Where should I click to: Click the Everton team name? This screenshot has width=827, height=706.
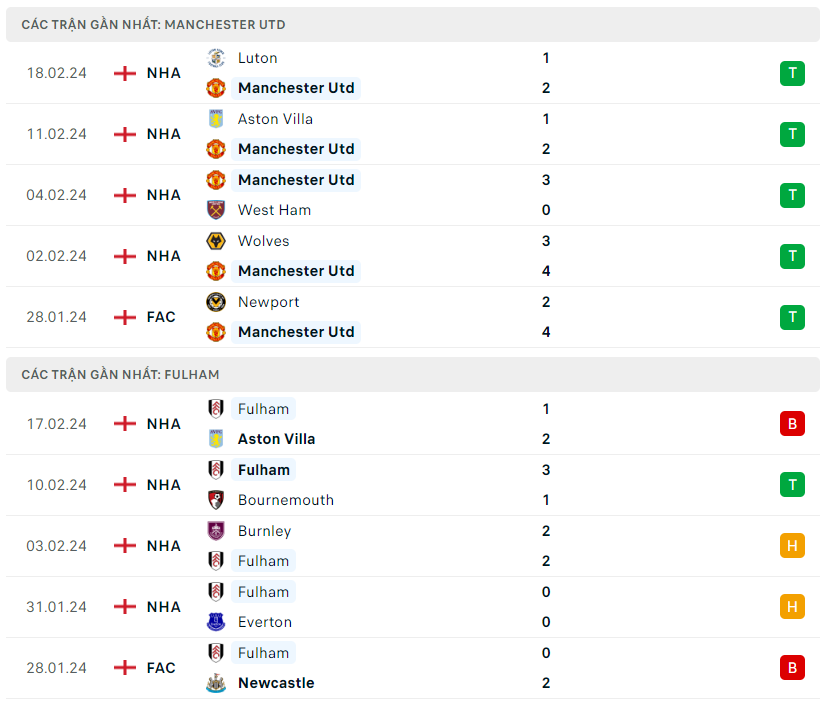tap(265, 622)
